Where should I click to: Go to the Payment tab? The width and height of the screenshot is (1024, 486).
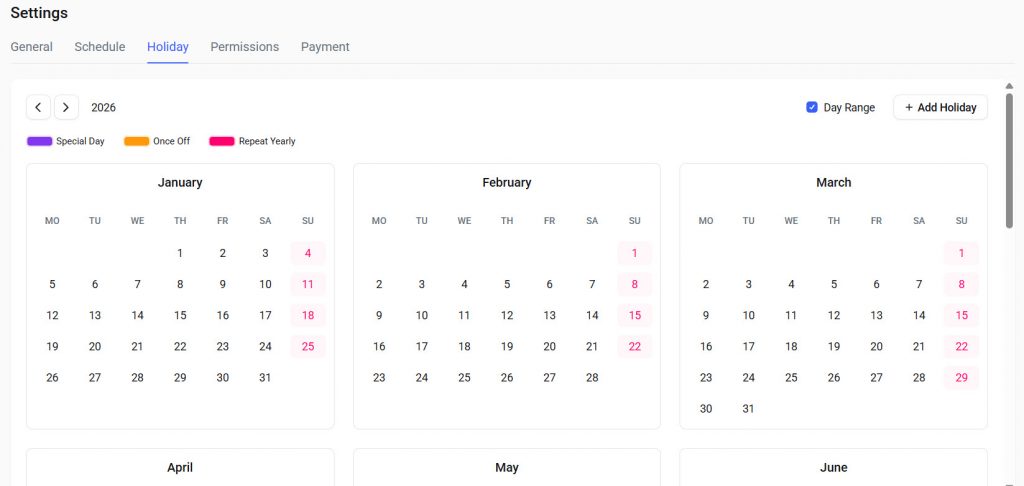pos(325,47)
